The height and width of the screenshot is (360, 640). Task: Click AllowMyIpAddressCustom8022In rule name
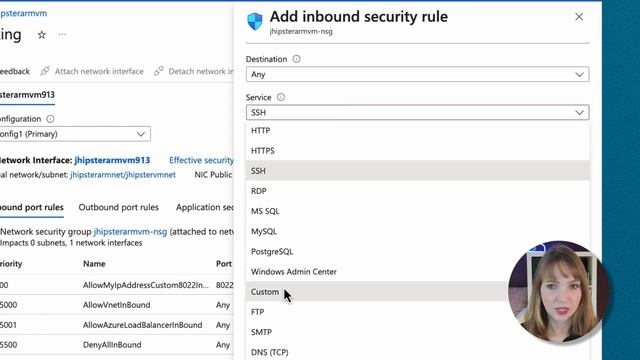click(146, 285)
